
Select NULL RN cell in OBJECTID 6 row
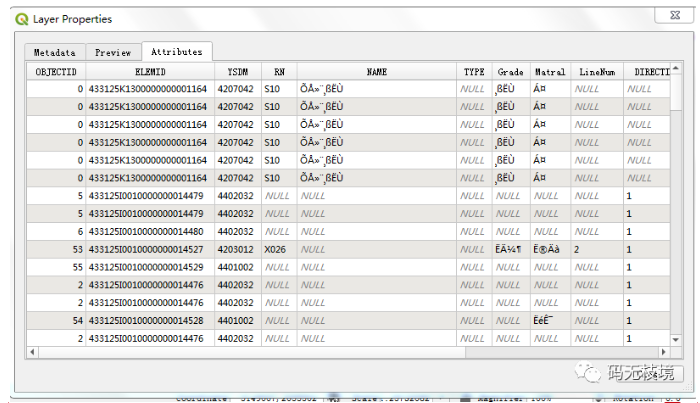pos(279,232)
